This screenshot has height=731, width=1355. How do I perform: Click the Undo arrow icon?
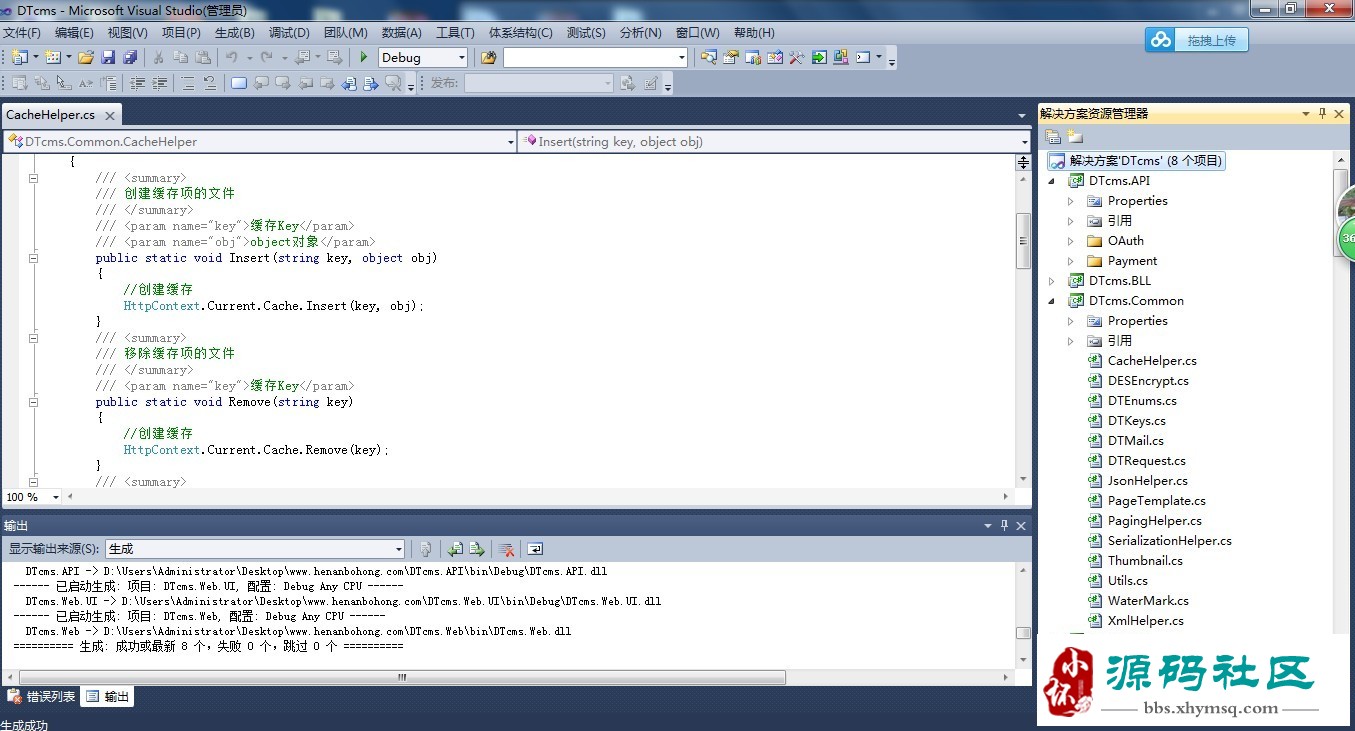(x=232, y=57)
